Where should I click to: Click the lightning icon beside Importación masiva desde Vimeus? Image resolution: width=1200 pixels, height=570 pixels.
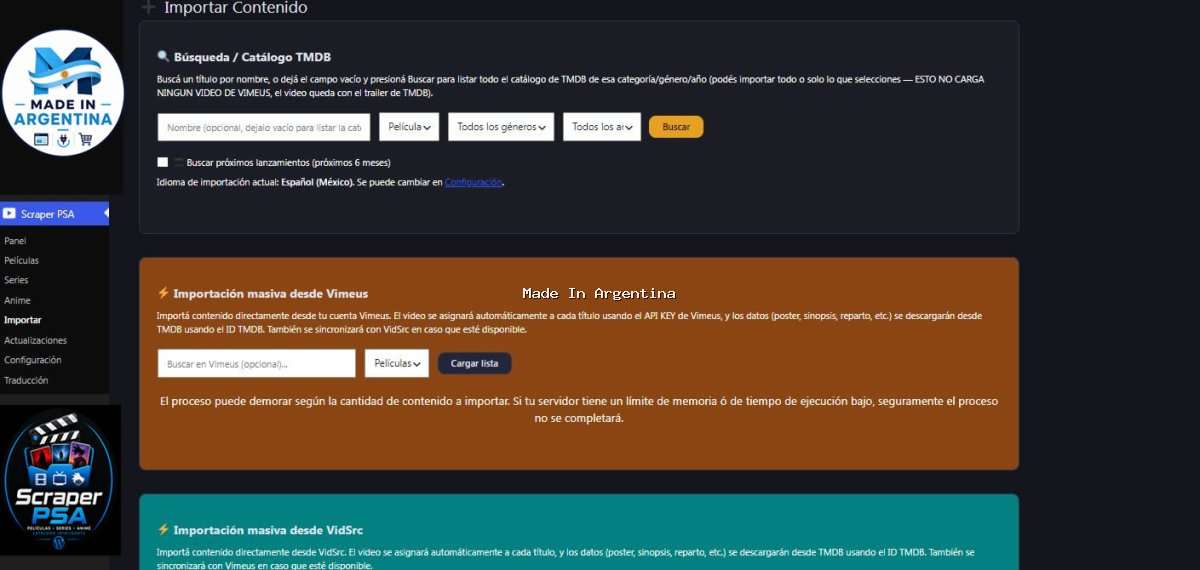pyautogui.click(x=163, y=293)
